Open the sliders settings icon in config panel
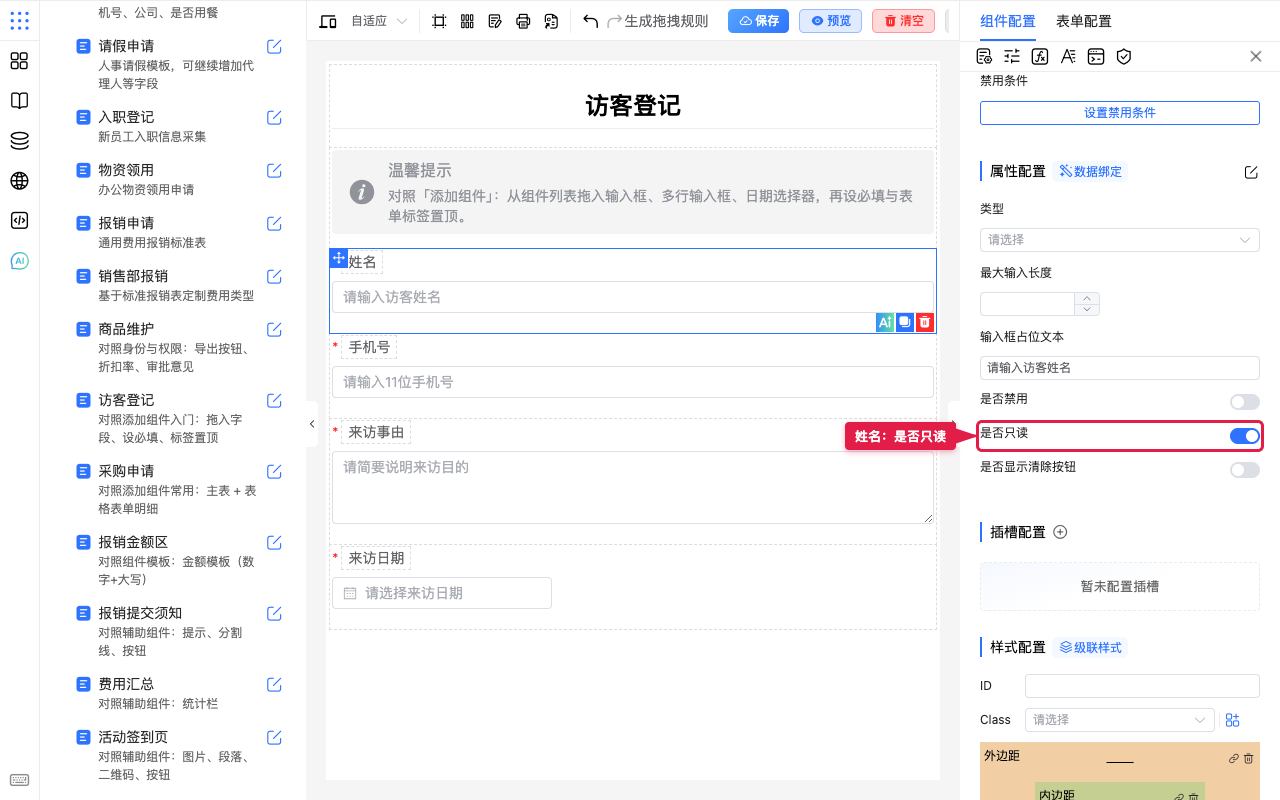 1012,56
